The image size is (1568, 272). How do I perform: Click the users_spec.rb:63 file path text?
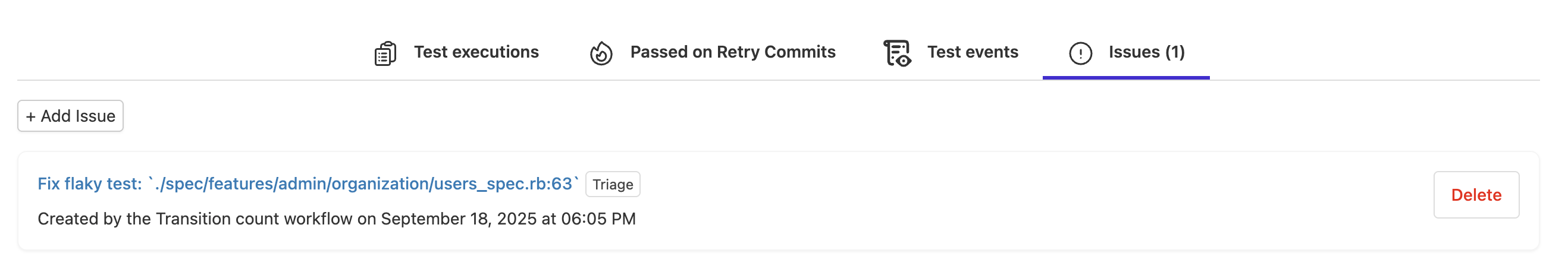[426, 184]
